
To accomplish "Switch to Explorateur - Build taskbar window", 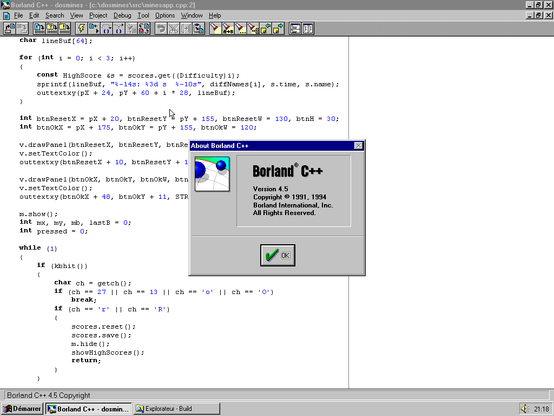I will pos(177,409).
